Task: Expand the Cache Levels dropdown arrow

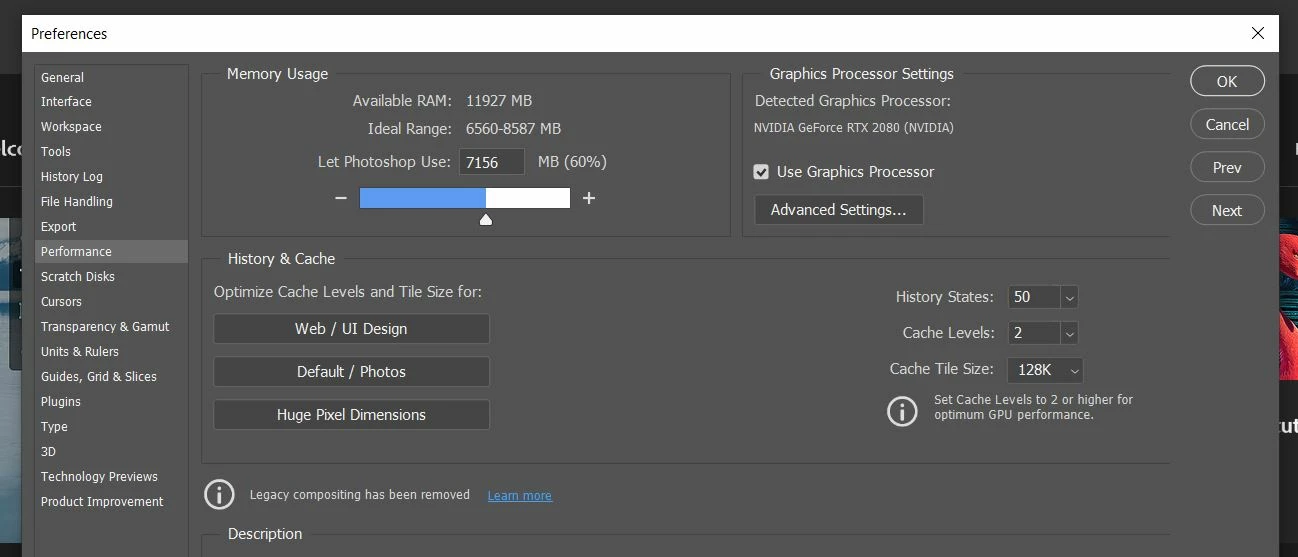Action: tap(1070, 333)
